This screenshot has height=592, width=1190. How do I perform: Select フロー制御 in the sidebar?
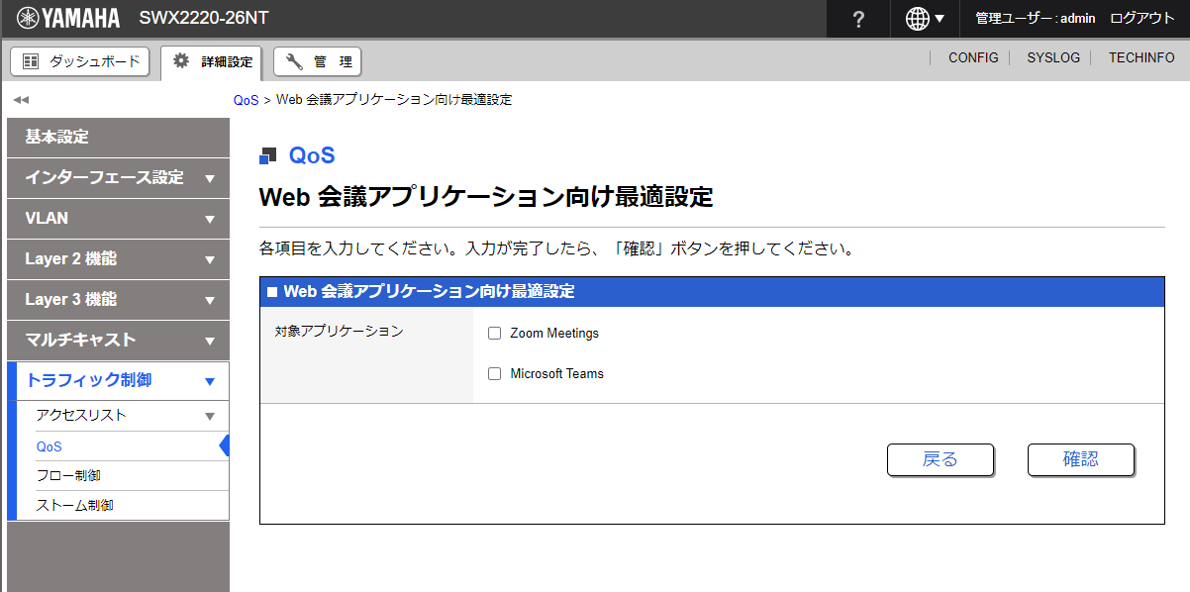tap(68, 476)
